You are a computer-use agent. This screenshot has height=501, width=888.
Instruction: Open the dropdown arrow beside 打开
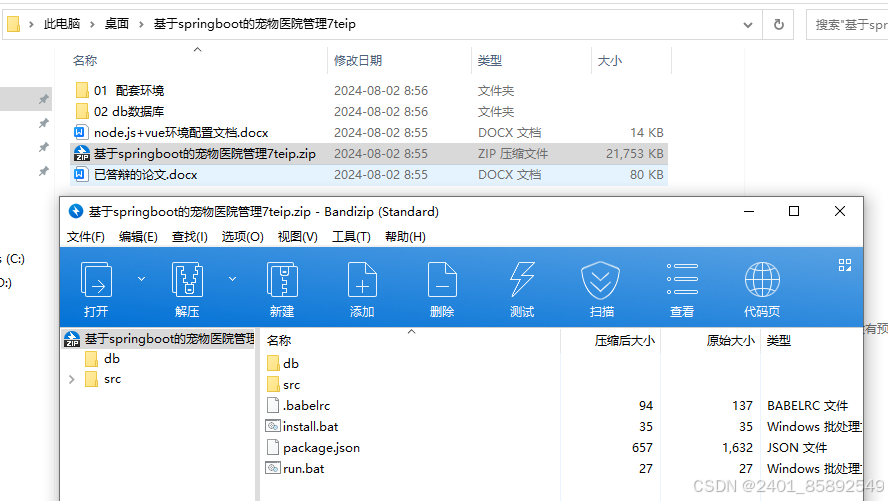142,279
